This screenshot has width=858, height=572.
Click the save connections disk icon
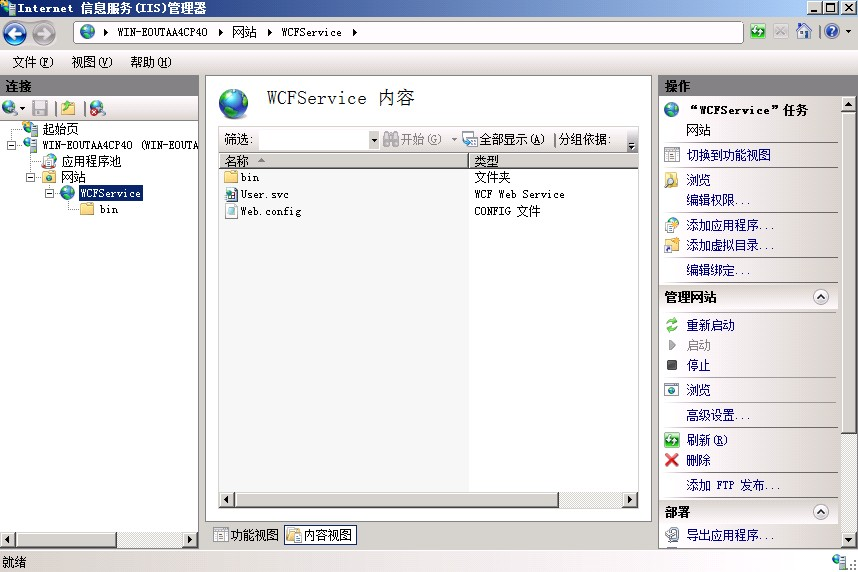click(40, 108)
